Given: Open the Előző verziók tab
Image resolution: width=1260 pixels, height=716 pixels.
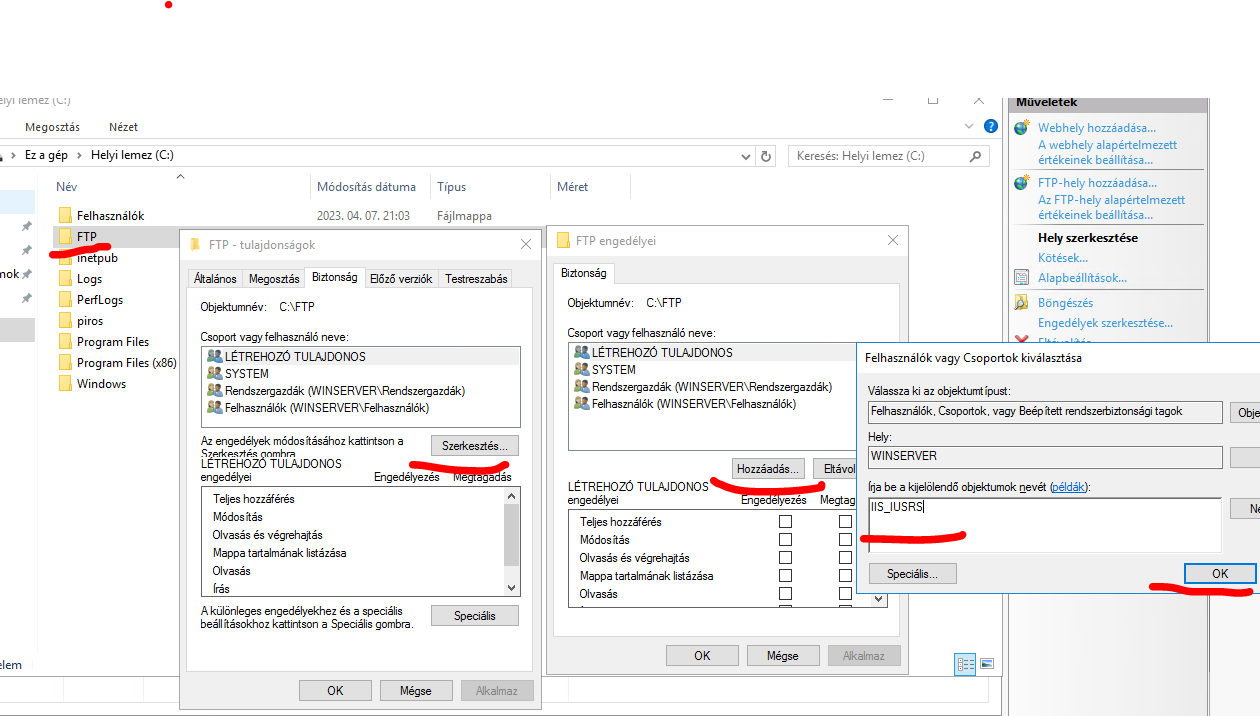Looking at the screenshot, I should click(x=401, y=279).
